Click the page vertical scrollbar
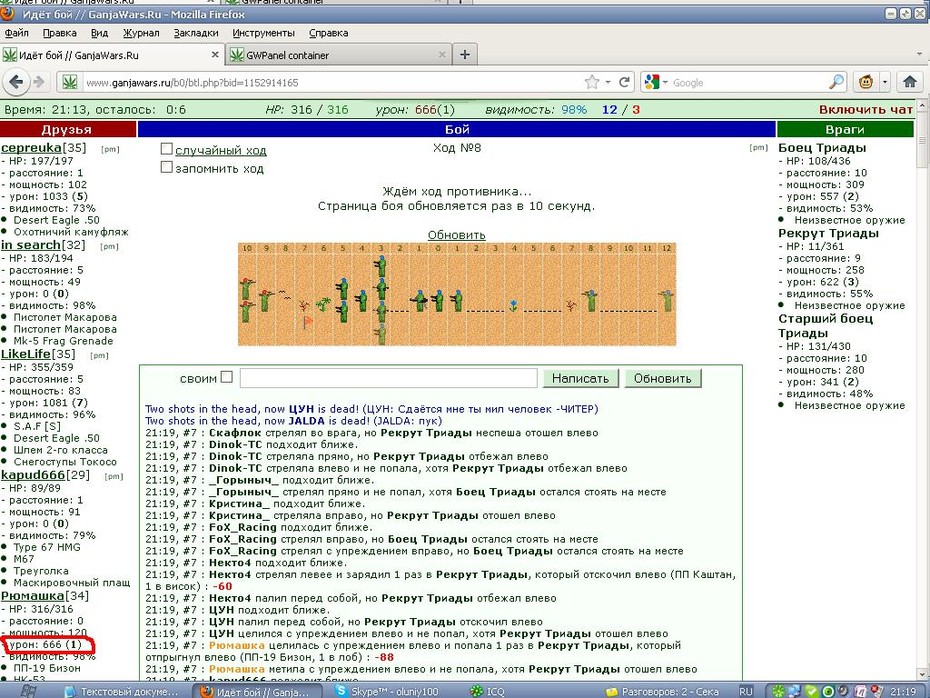The image size is (930, 698). tap(923, 390)
